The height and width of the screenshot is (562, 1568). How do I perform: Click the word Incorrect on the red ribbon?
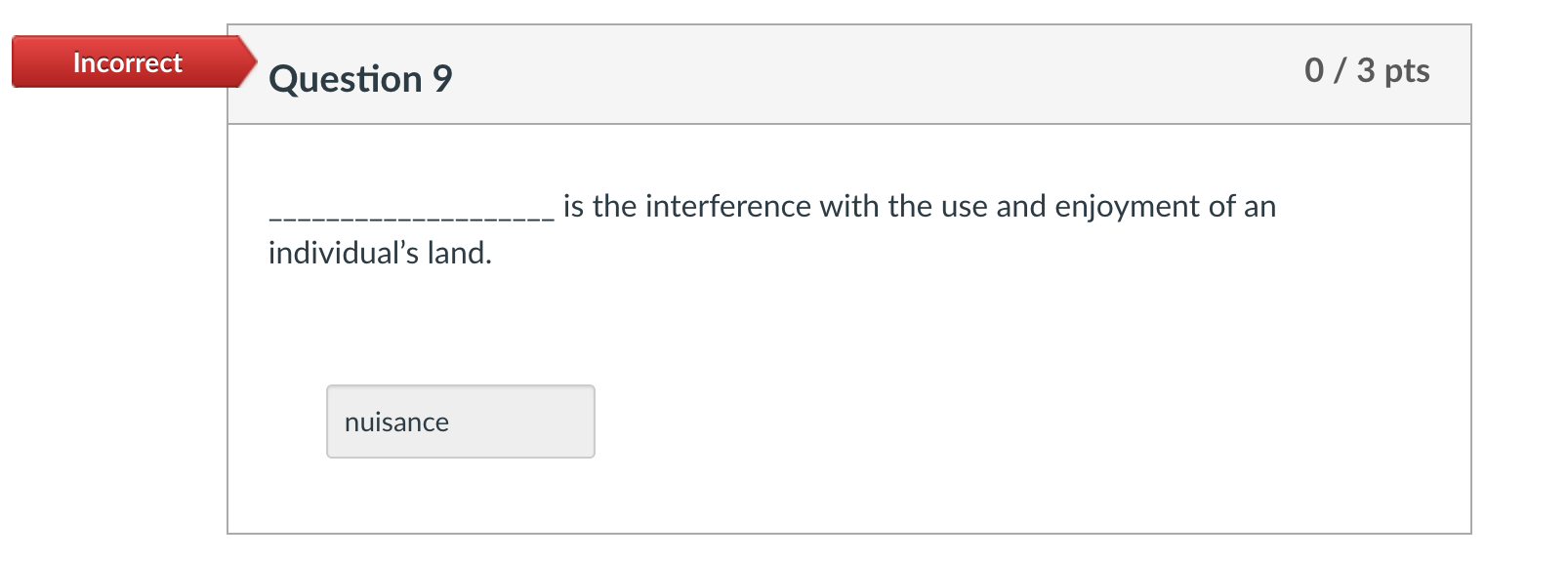tap(128, 62)
